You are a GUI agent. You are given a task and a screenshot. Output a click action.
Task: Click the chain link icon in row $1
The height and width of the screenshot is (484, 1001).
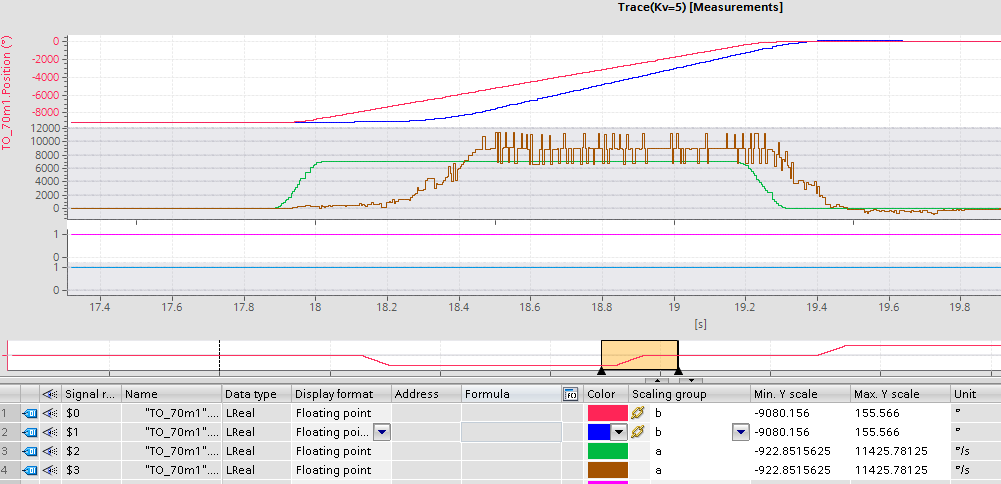[637, 432]
